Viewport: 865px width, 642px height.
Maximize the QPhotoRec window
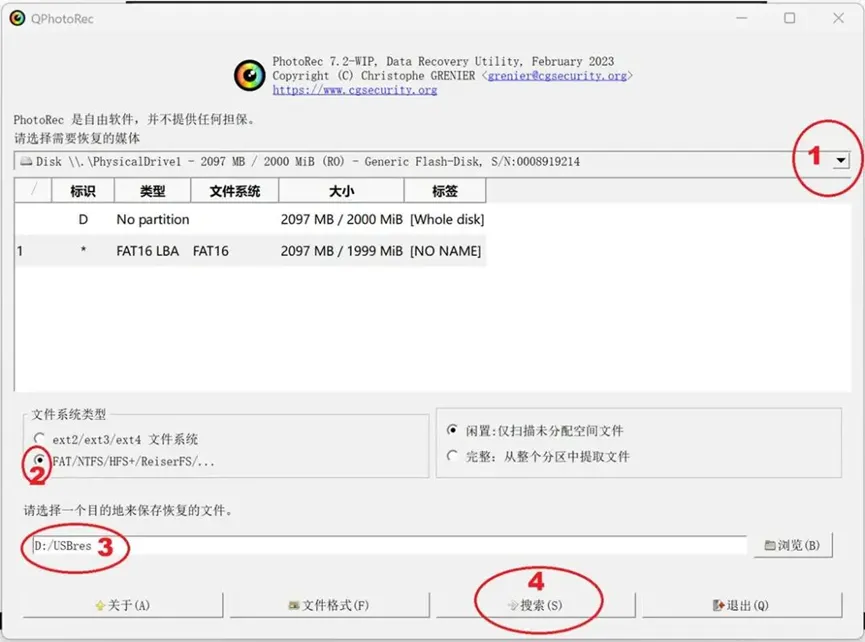[x=790, y=18]
